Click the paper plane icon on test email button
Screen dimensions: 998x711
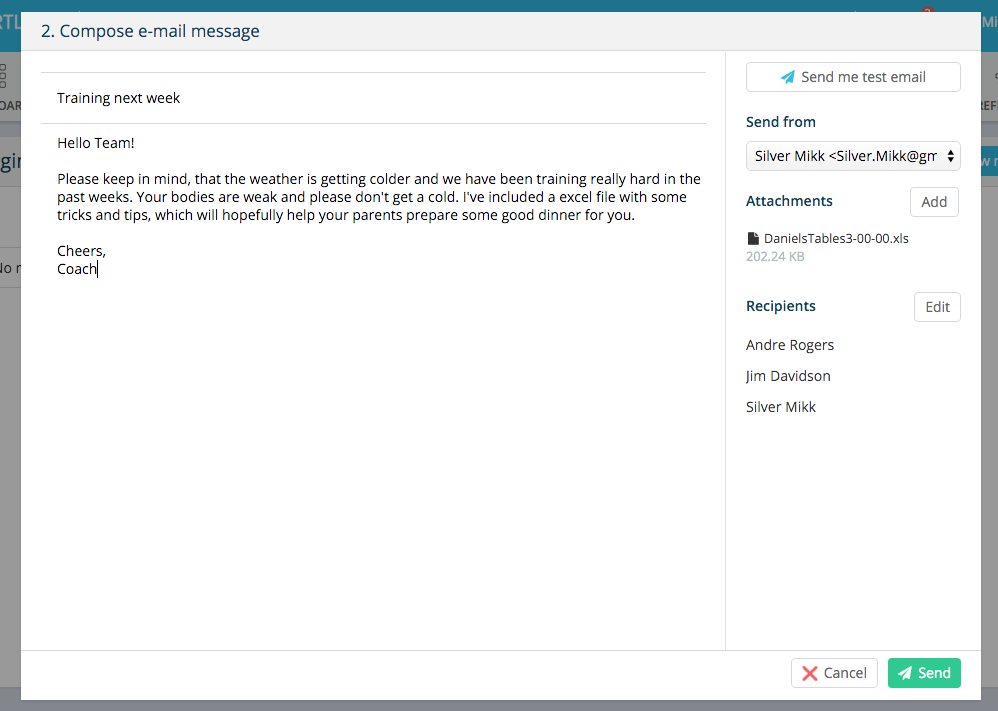[788, 77]
